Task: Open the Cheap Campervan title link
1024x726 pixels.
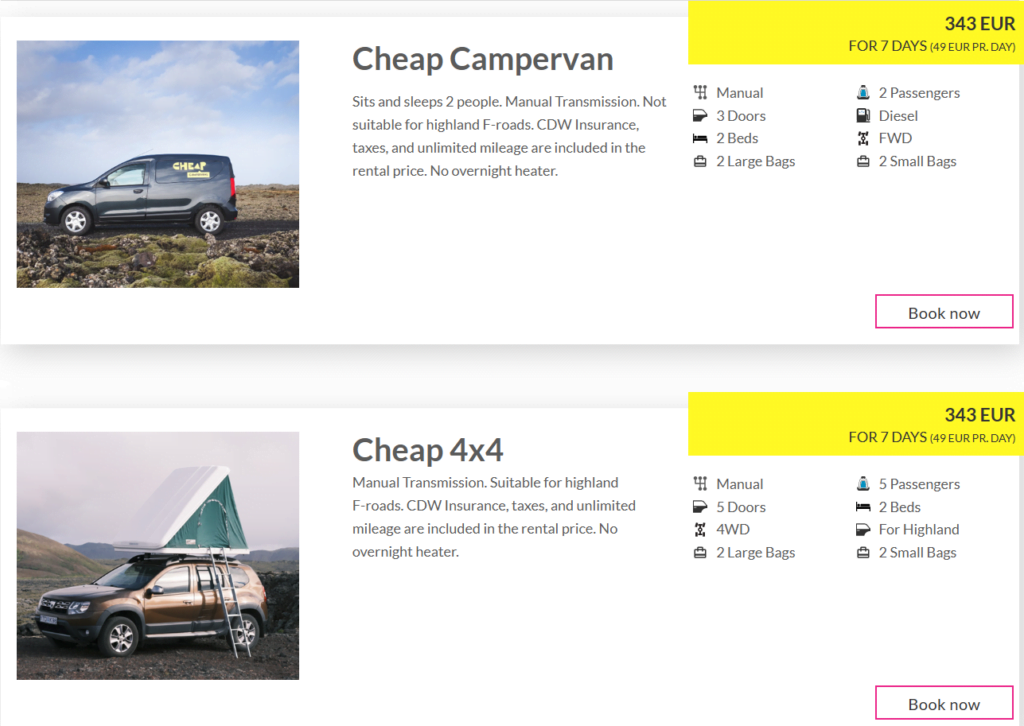Action: [483, 59]
